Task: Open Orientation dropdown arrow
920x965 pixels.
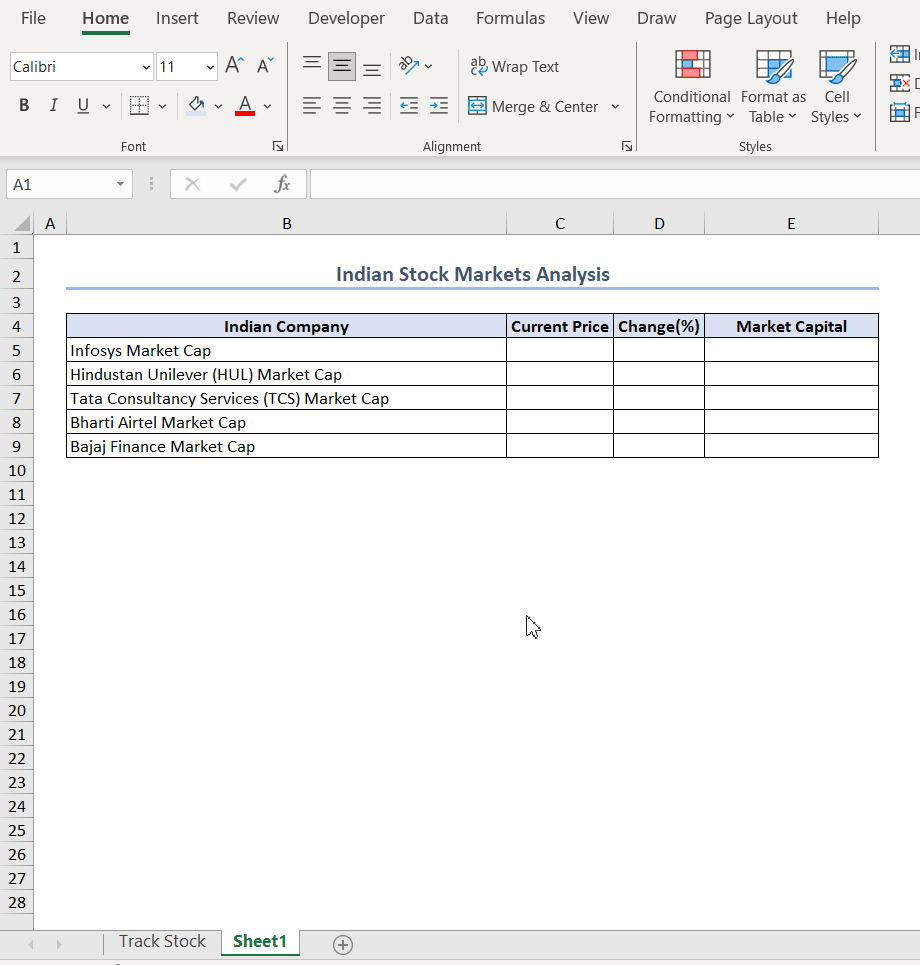Action: click(429, 66)
